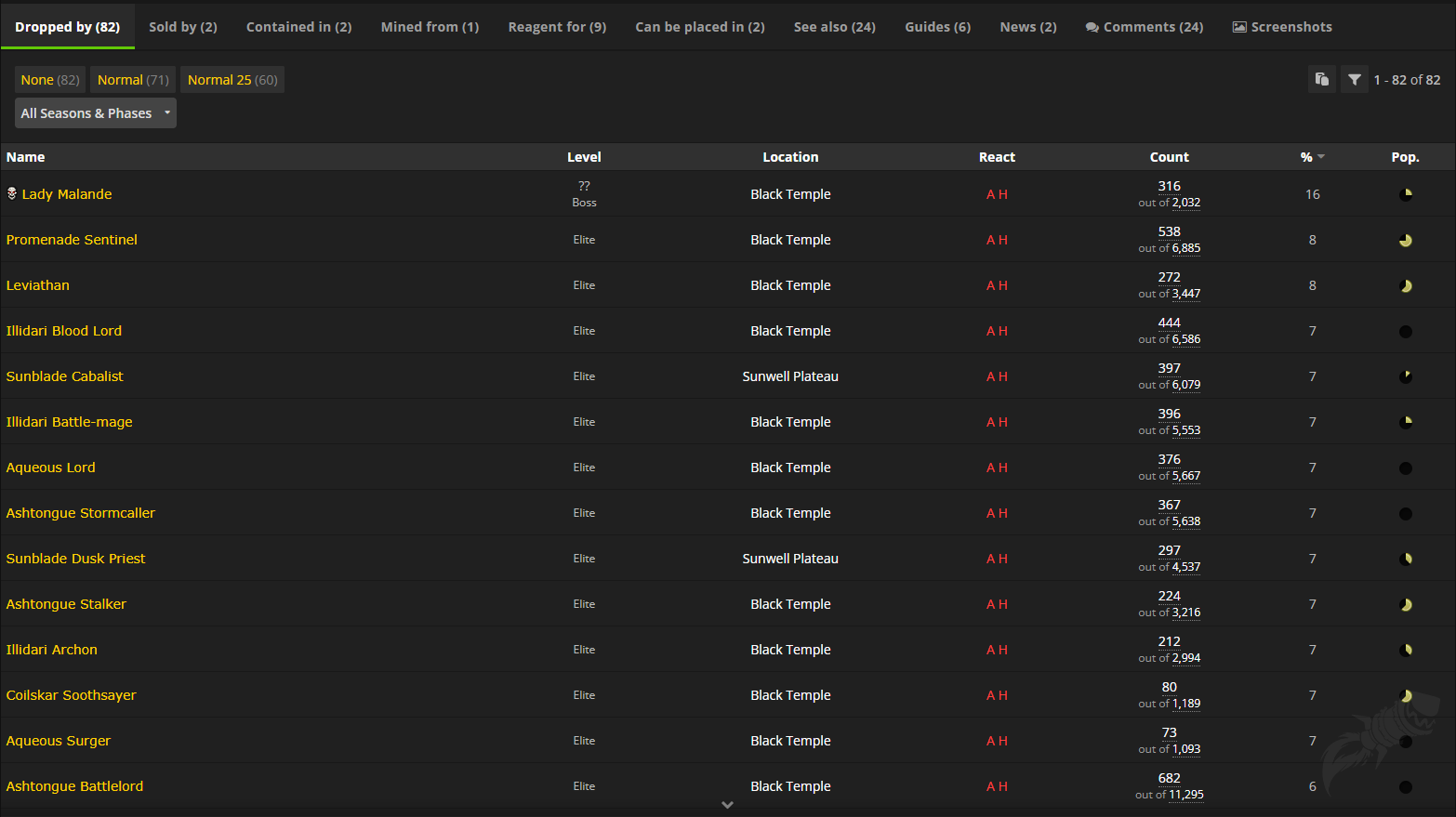The height and width of the screenshot is (817, 1456).
Task: Click the Screenshots picture icon
Action: point(1239,27)
